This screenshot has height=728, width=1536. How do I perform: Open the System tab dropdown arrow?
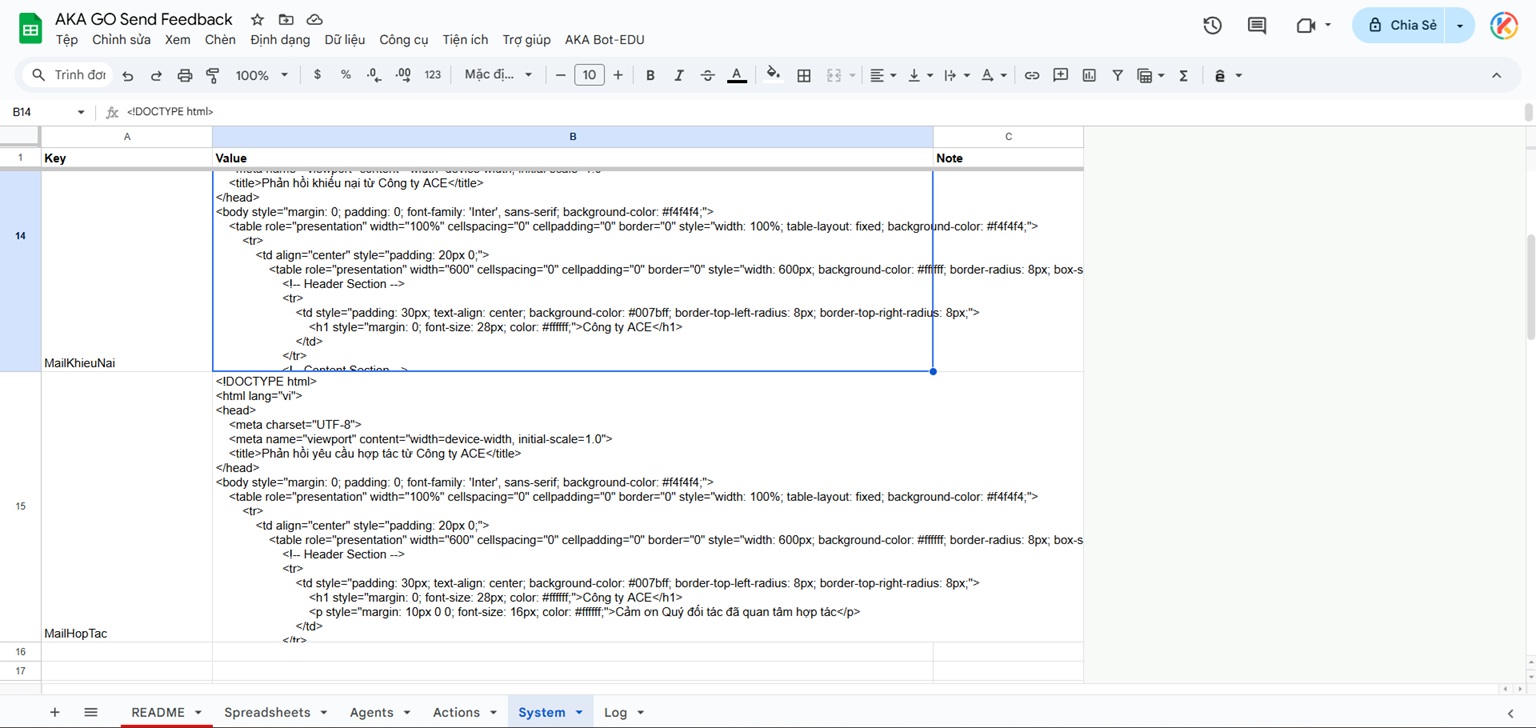click(x=579, y=712)
